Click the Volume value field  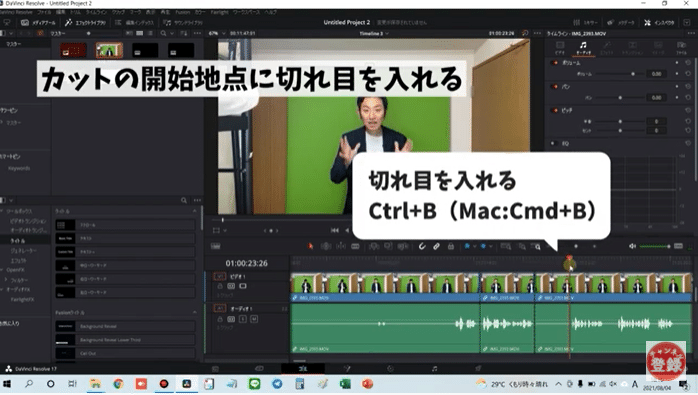[x=657, y=74]
